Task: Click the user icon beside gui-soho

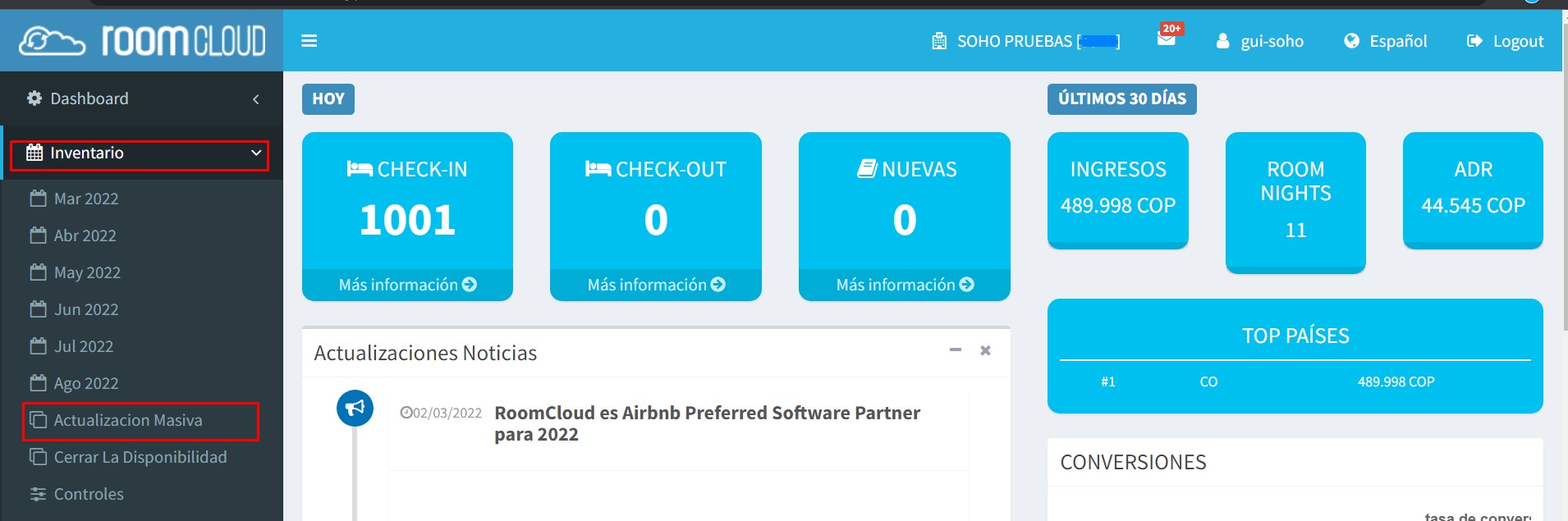Action: [1223, 41]
